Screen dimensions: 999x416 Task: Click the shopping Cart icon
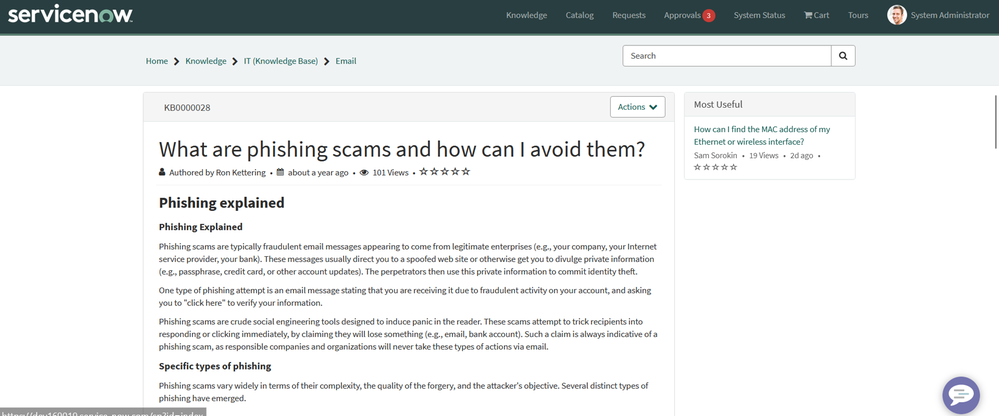coord(816,15)
